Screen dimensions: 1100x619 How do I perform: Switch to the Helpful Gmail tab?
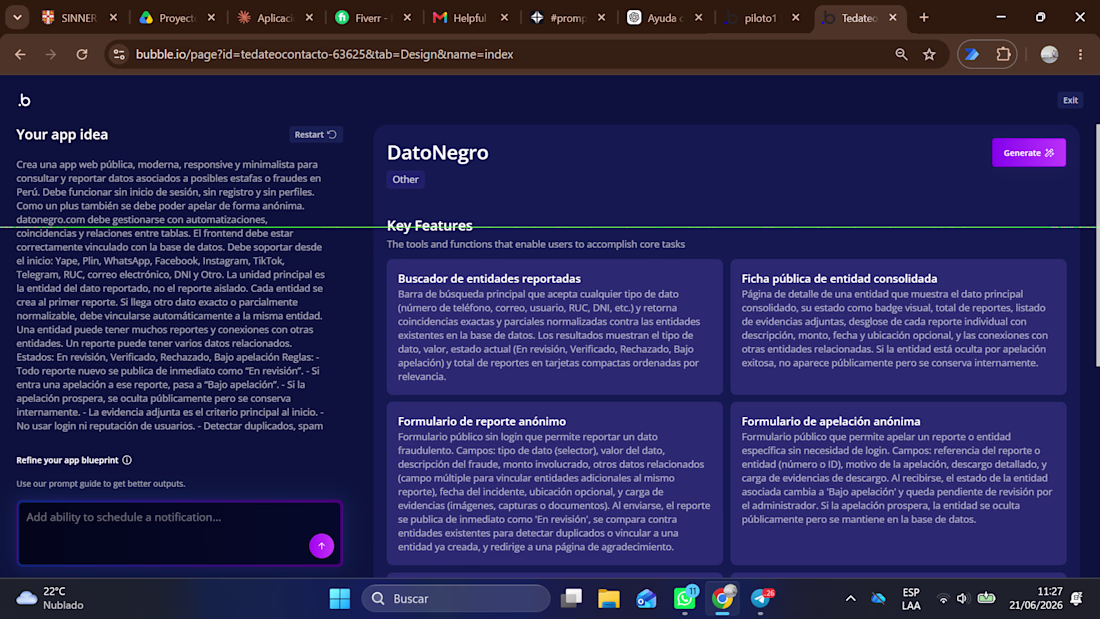pos(471,18)
